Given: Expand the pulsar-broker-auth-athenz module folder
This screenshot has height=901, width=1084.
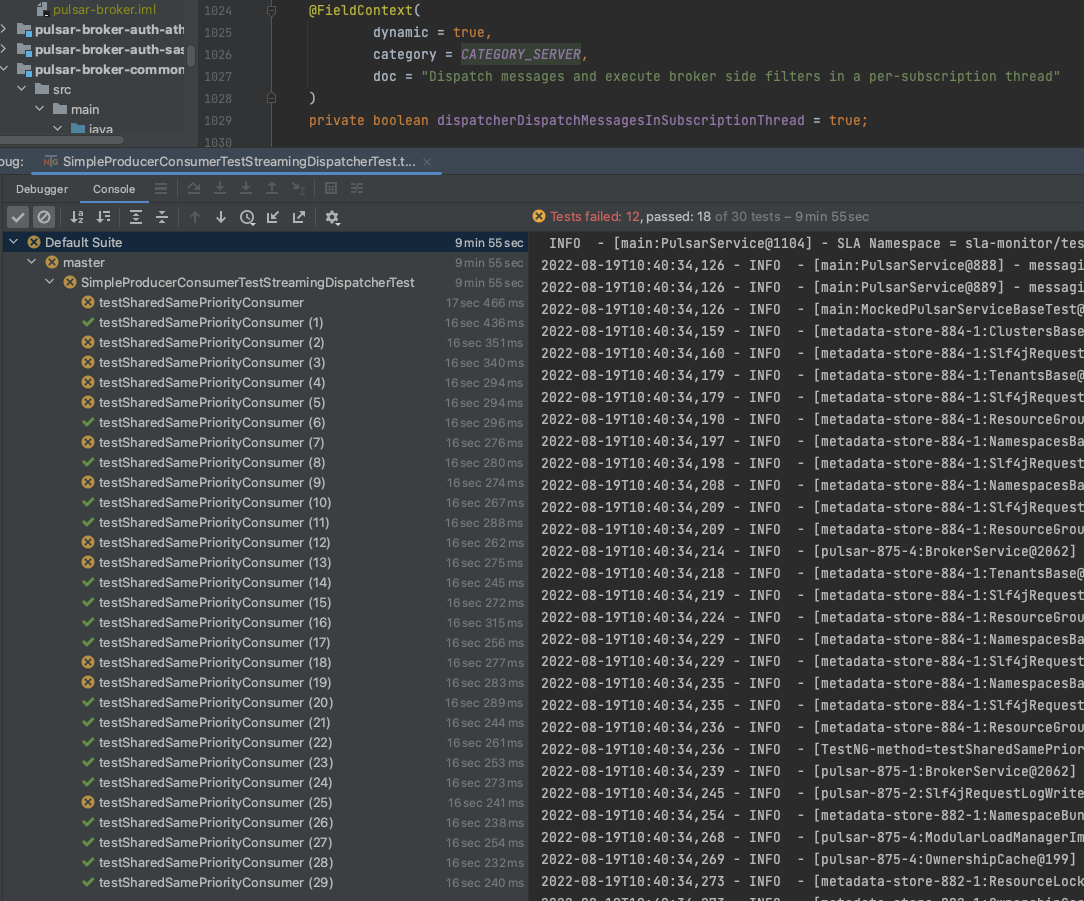Looking at the screenshot, I should (x=4, y=29).
